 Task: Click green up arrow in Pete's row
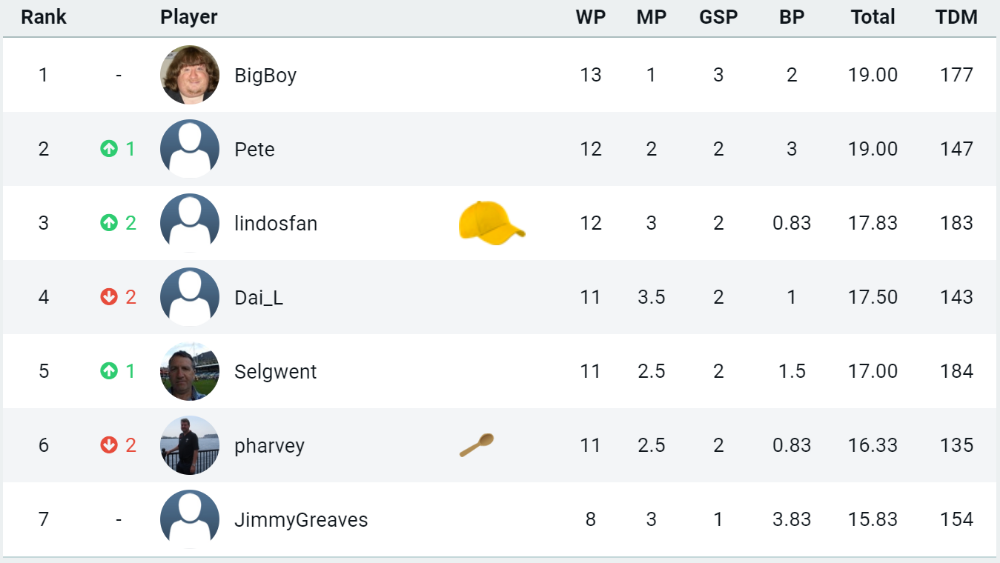109,149
